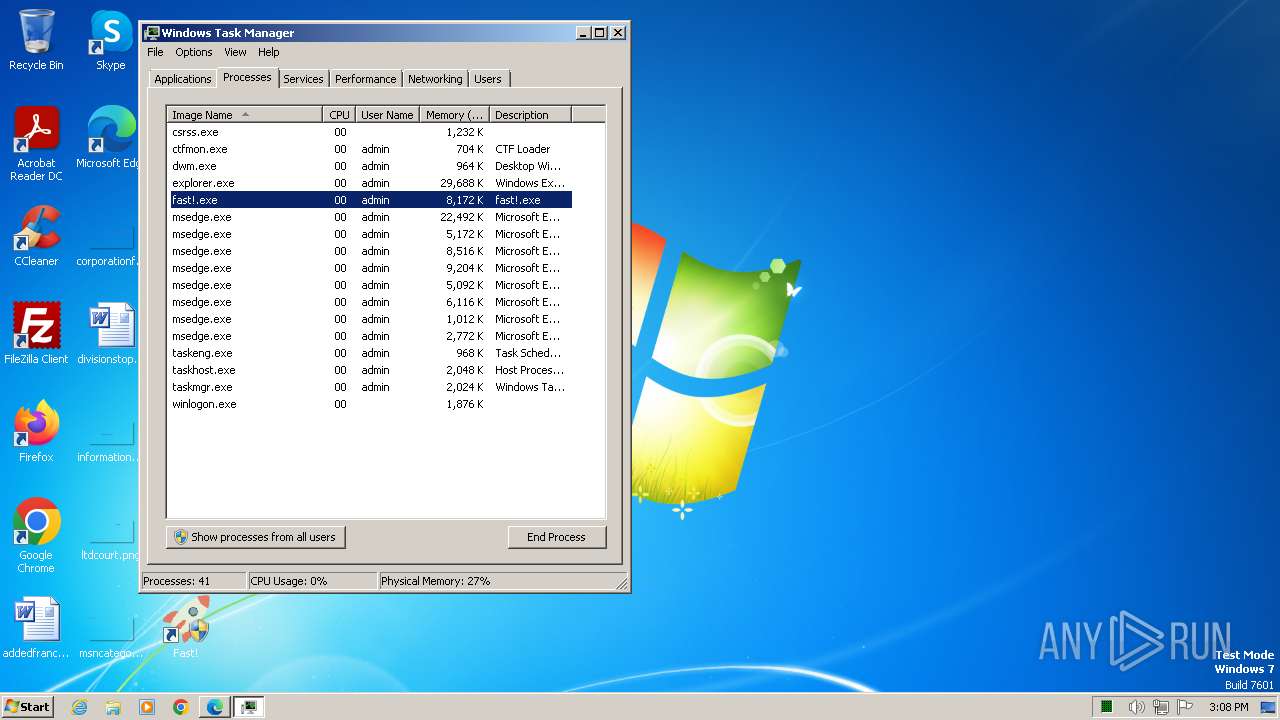Sort by User Name column header
The width and height of the screenshot is (1280, 720).
(x=387, y=114)
